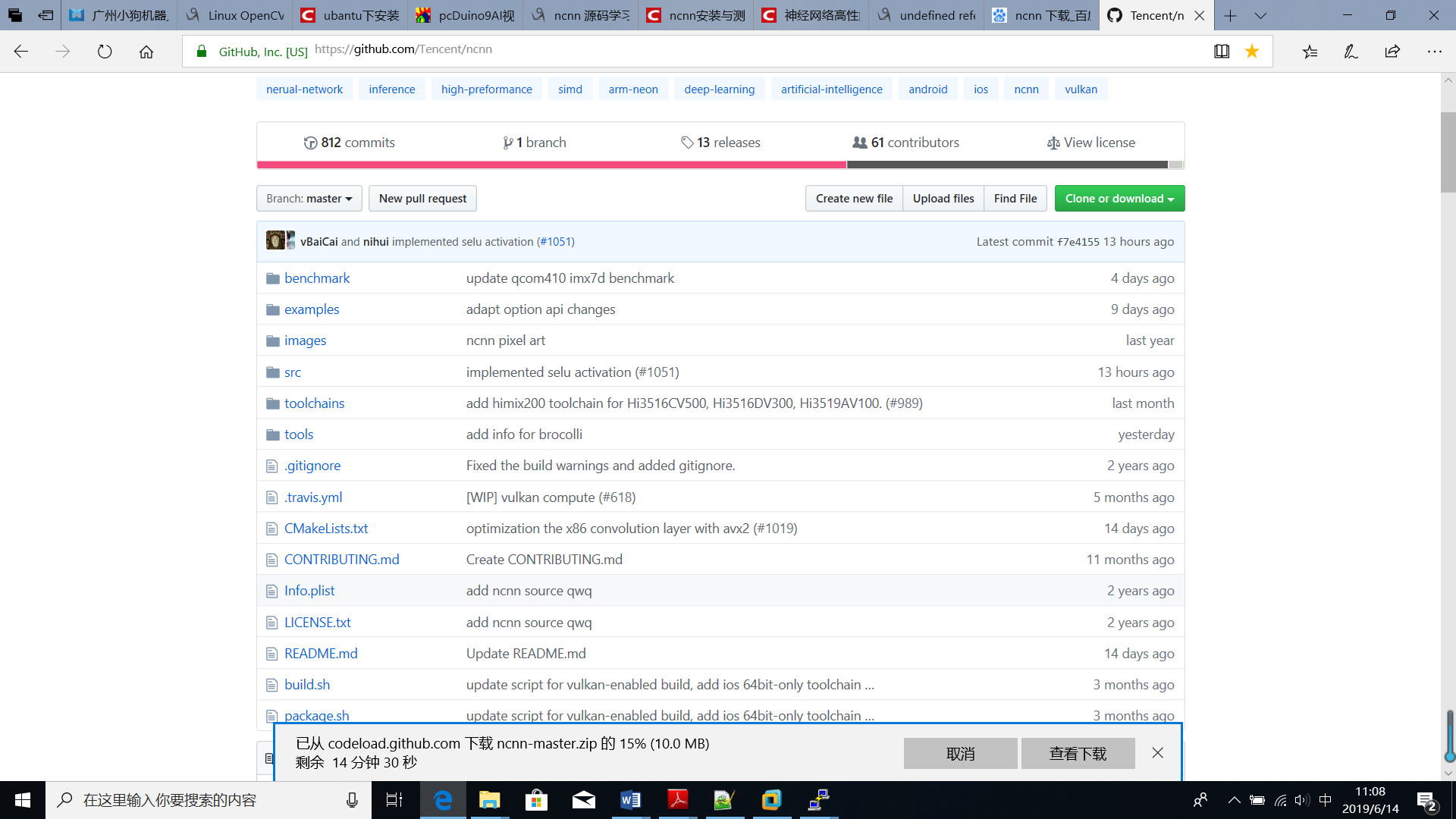Image resolution: width=1456 pixels, height=819 pixels.
Task: Click the tag icon beside 13 releases
Action: [x=689, y=142]
